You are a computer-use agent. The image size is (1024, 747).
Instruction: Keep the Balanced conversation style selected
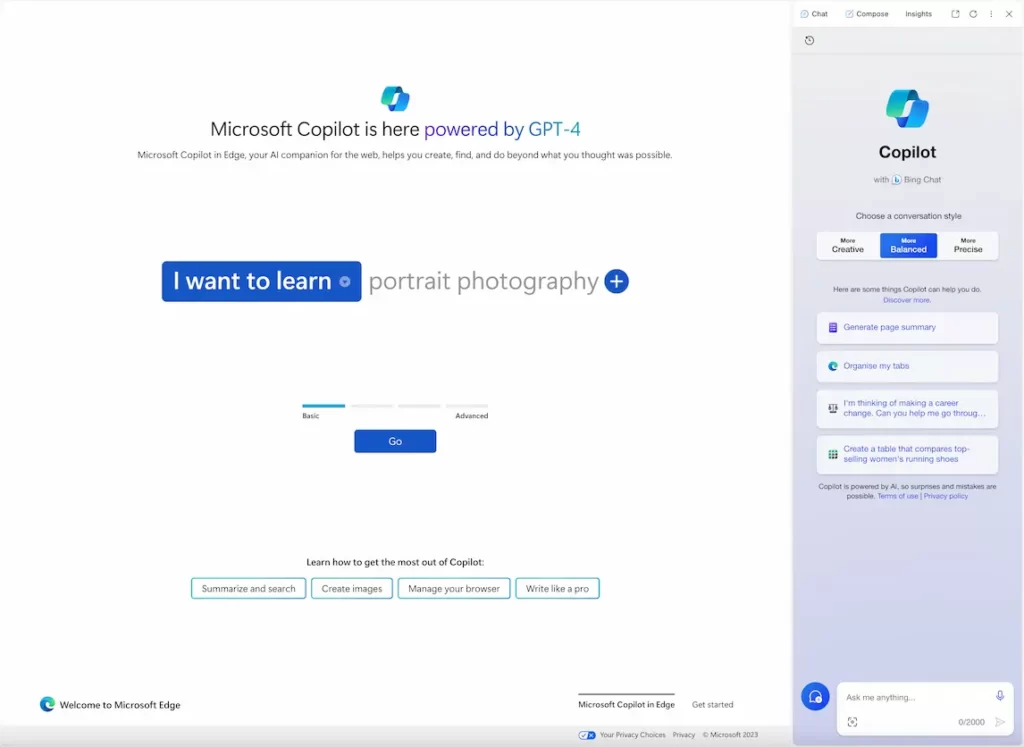tap(908, 245)
